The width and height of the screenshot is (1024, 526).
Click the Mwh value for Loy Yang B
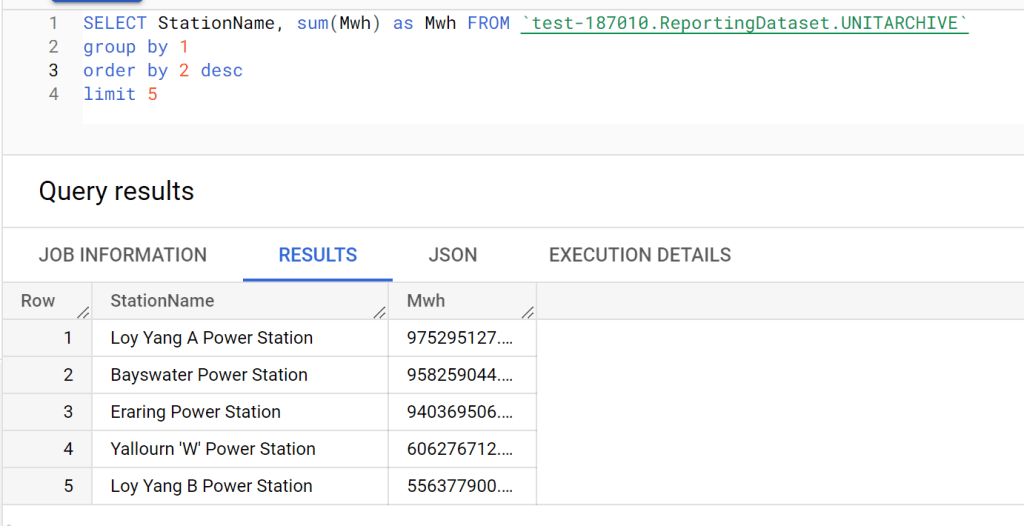(459, 486)
